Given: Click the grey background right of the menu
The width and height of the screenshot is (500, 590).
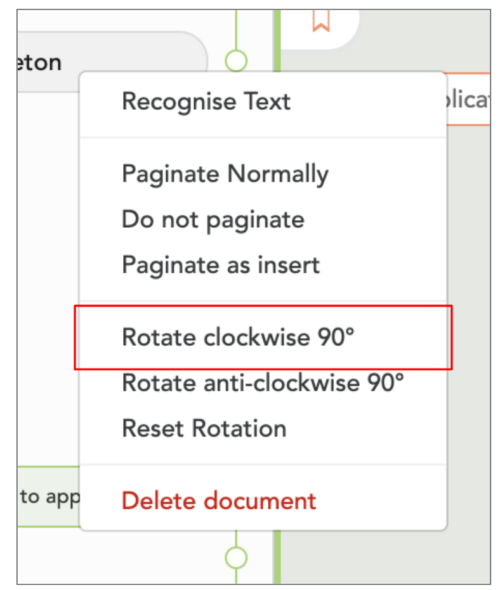Looking at the screenshot, I should click(468, 301).
